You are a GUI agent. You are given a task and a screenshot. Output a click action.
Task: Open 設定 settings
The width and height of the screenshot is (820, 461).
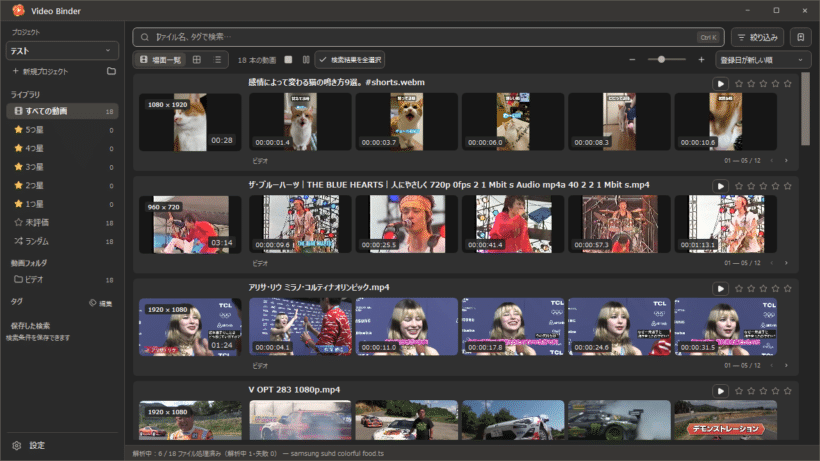pos(29,445)
